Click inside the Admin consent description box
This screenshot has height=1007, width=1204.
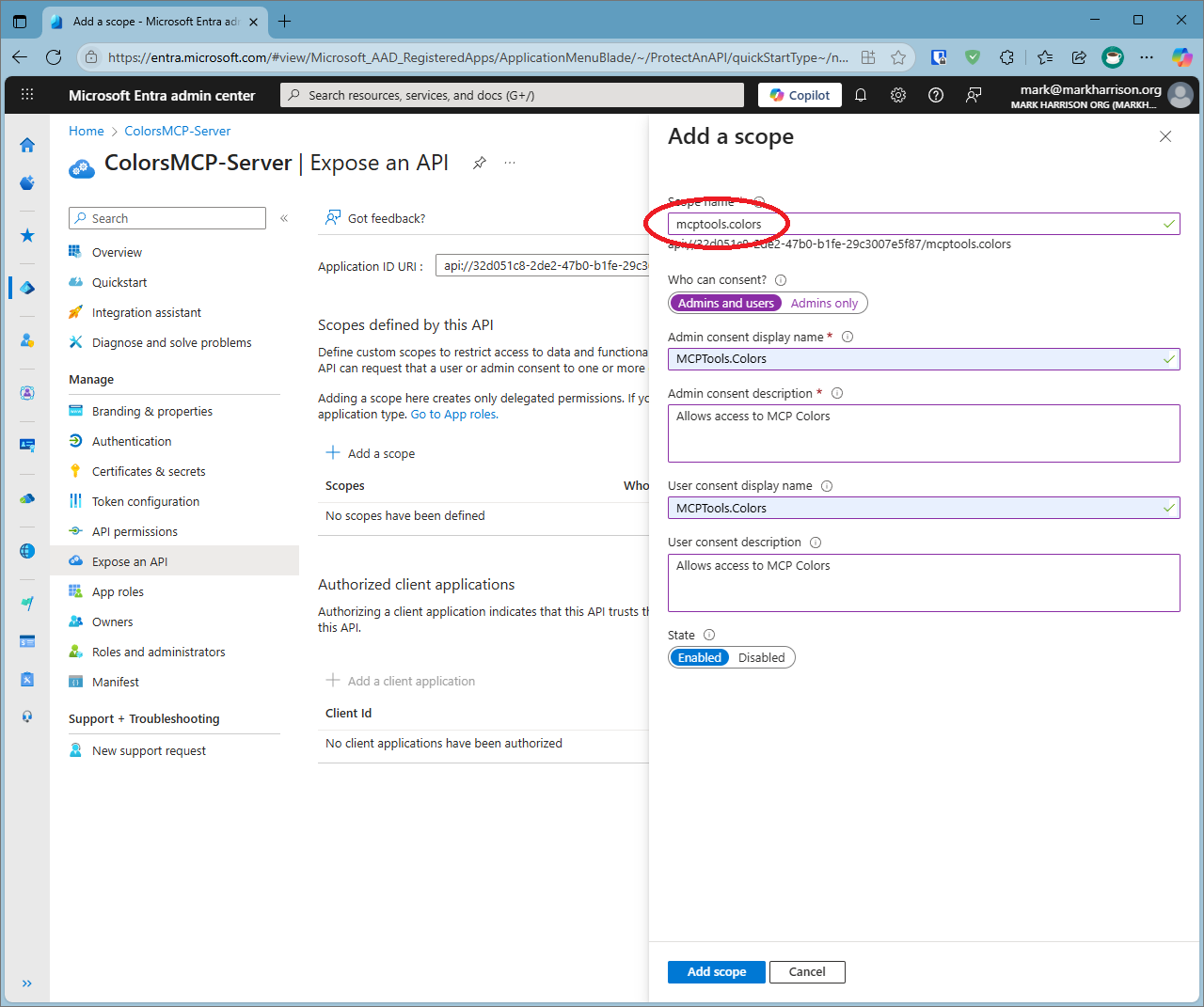(924, 433)
